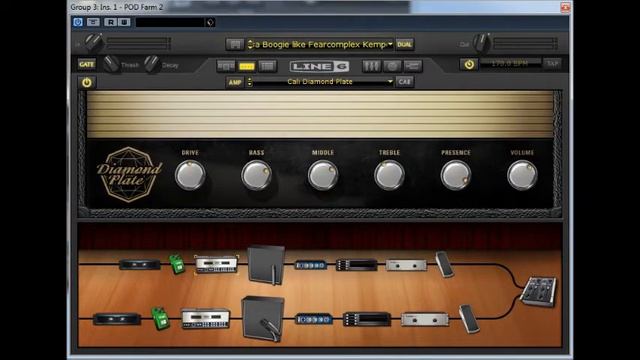The height and width of the screenshot is (360, 640).
Task: Select the highlighted amp head in top chain
Action: [216, 264]
